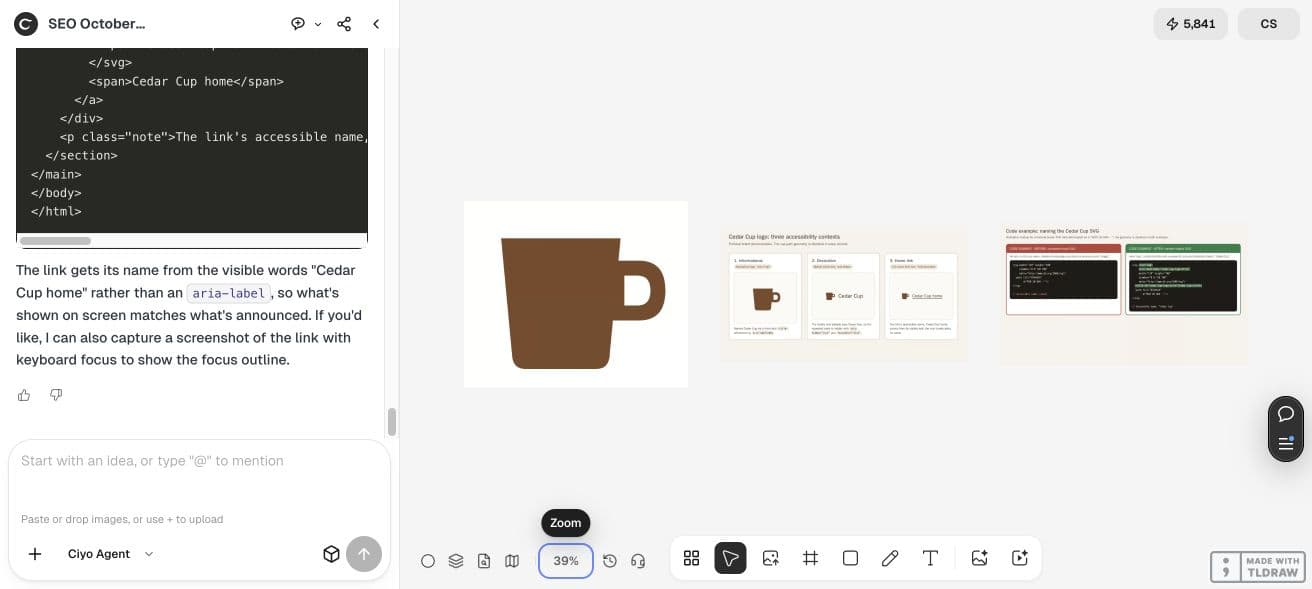Click the </main> line in code block
This screenshot has height=589, width=1312.
(x=56, y=174)
